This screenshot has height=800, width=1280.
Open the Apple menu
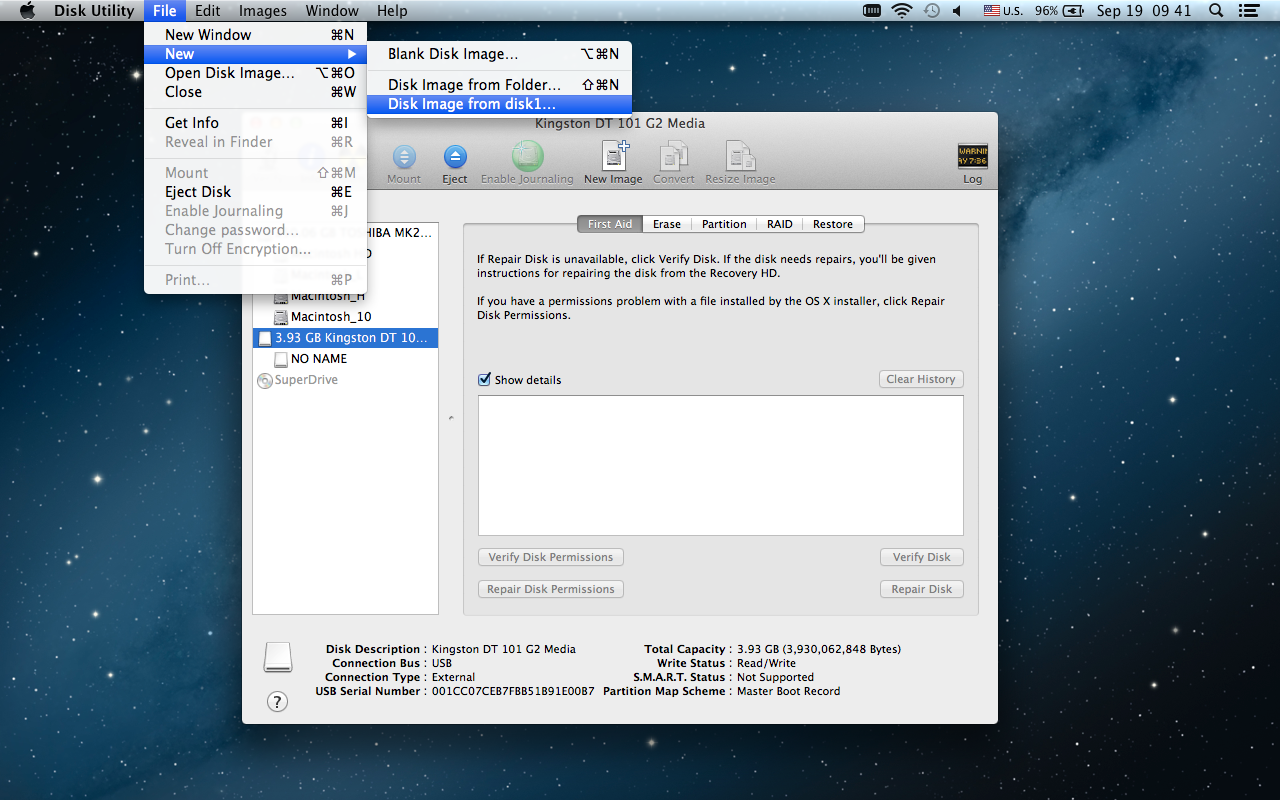pos(28,11)
